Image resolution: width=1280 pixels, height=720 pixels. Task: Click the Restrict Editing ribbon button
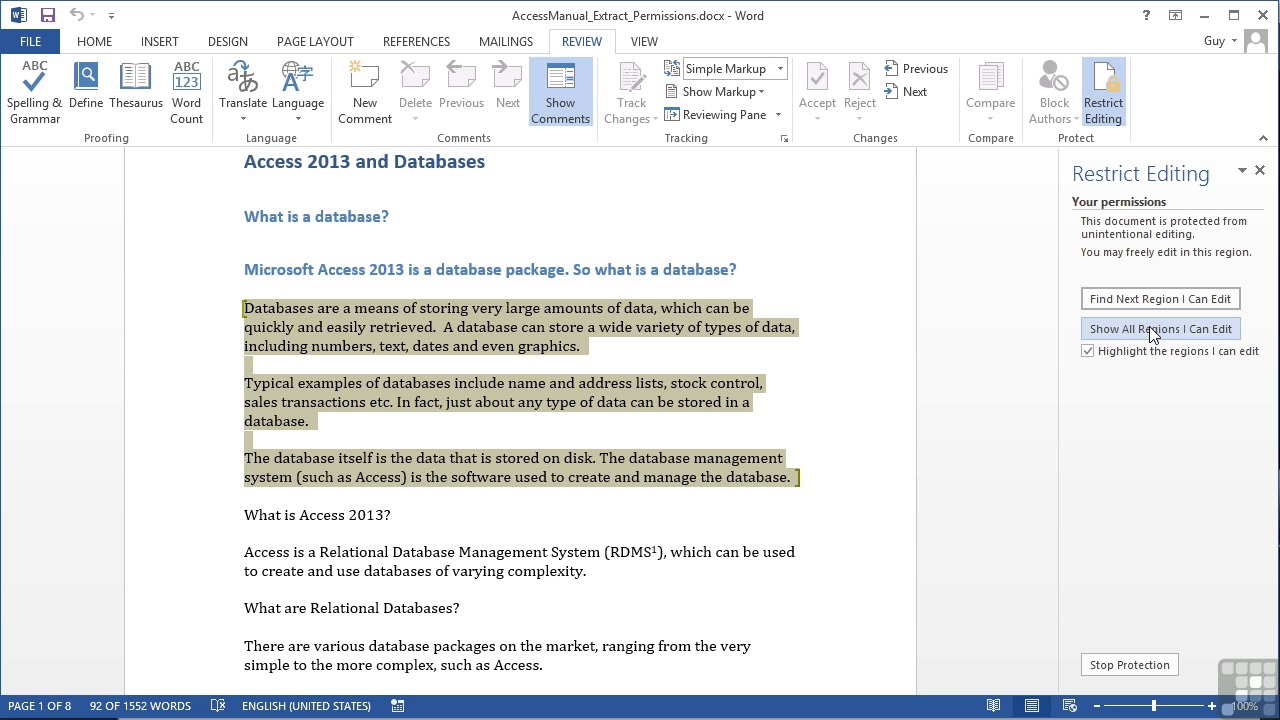1103,92
